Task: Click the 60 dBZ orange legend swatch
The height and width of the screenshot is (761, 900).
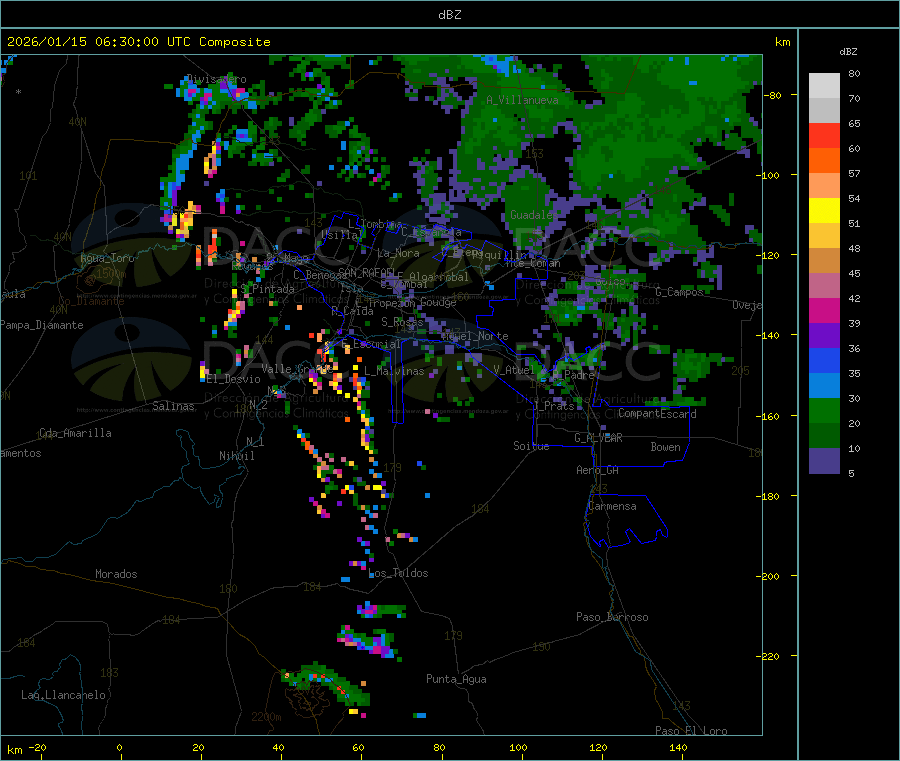Action: pyautogui.click(x=824, y=161)
